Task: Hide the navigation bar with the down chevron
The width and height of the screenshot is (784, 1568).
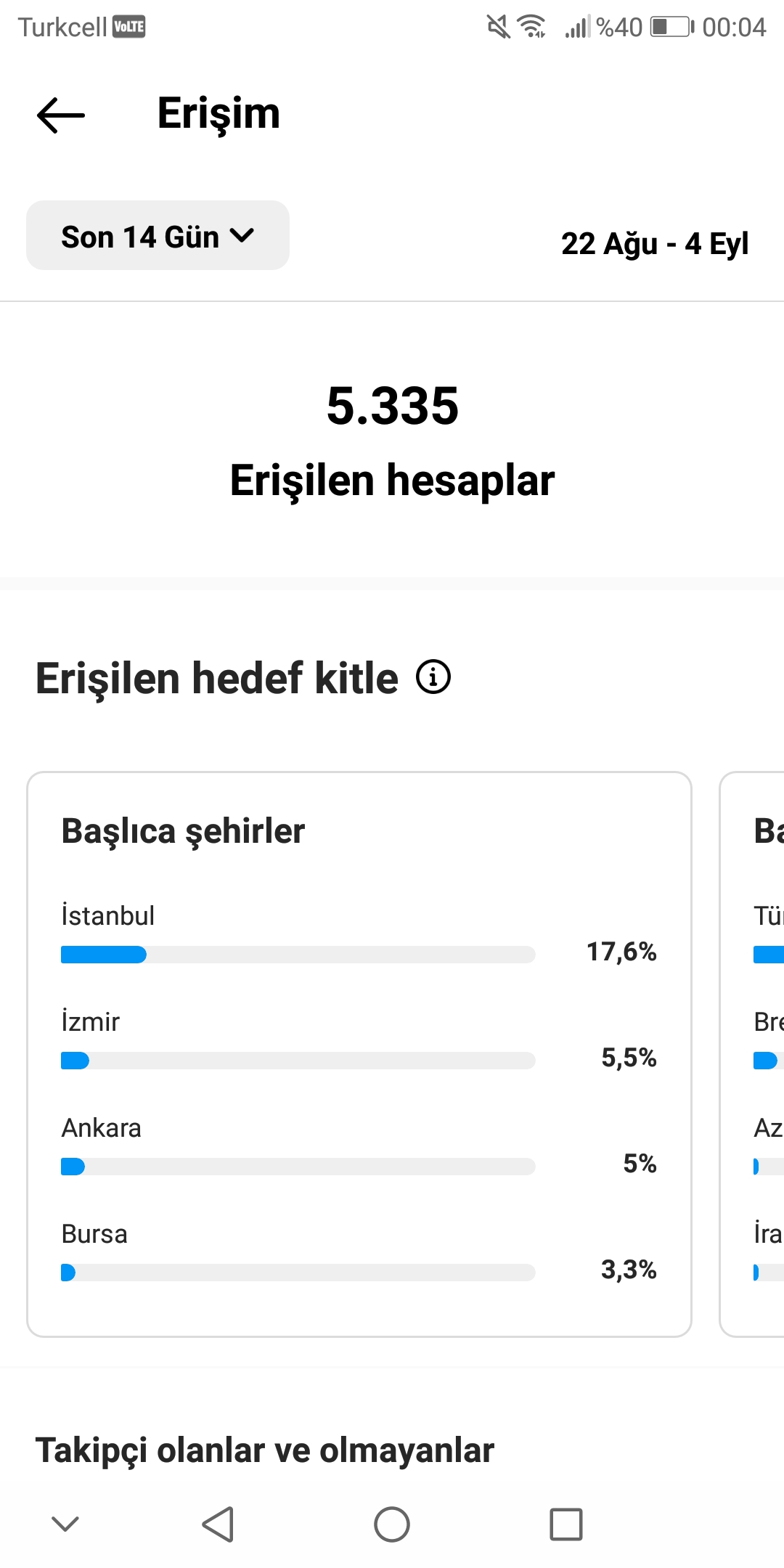Action: click(x=65, y=1524)
